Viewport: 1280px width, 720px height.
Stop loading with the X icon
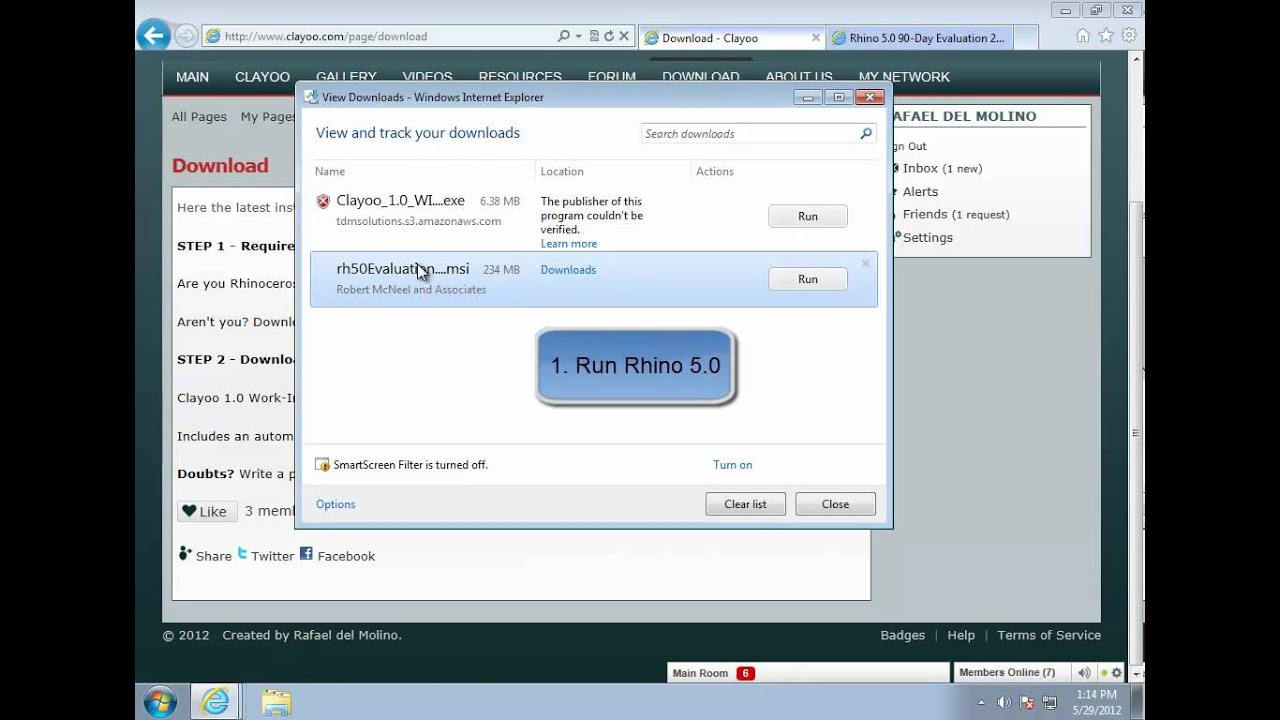(x=624, y=36)
